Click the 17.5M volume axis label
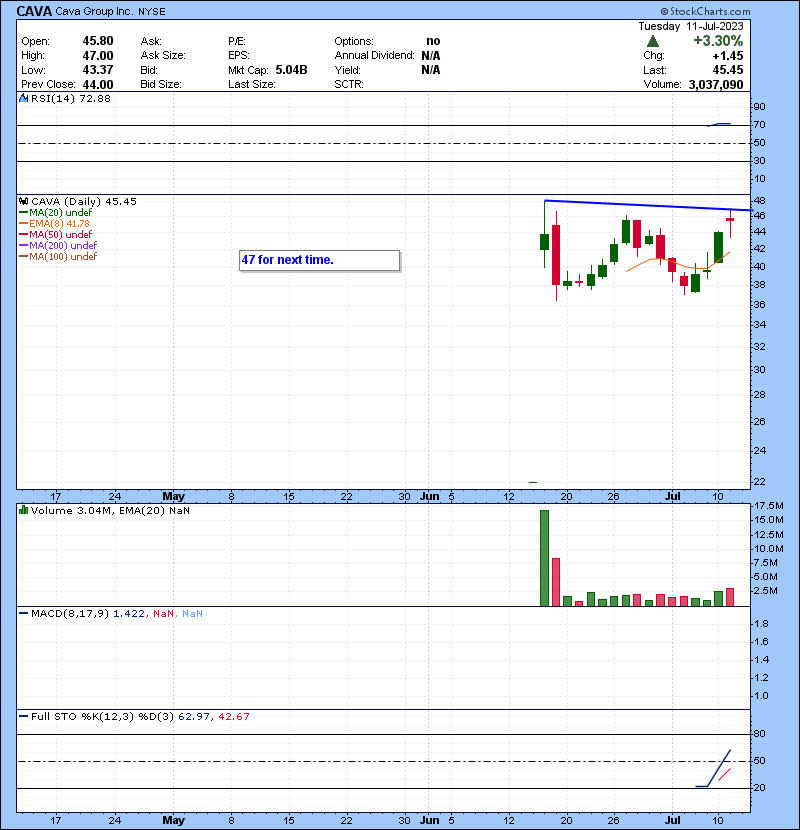Screen dimensions: 800x830 [x=769, y=506]
